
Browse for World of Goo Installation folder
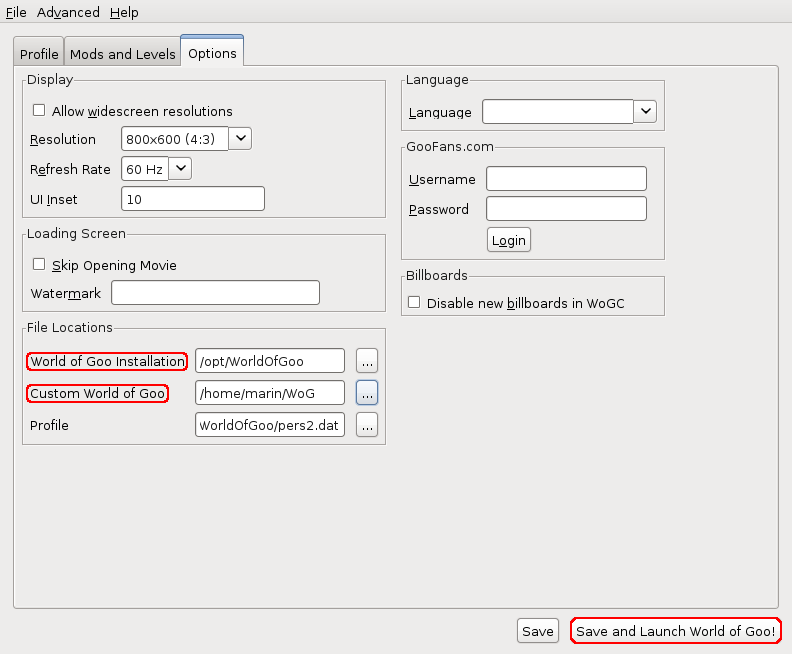[x=367, y=361]
